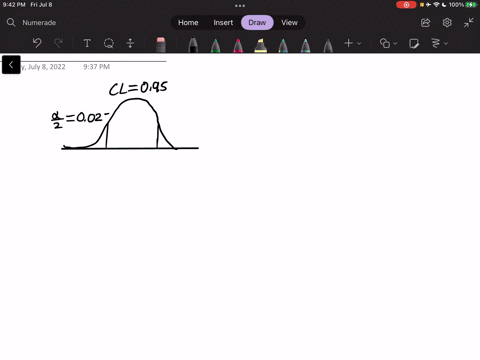Expand the add pen dropdown arrow
This screenshot has width=480, height=360.
359,43
